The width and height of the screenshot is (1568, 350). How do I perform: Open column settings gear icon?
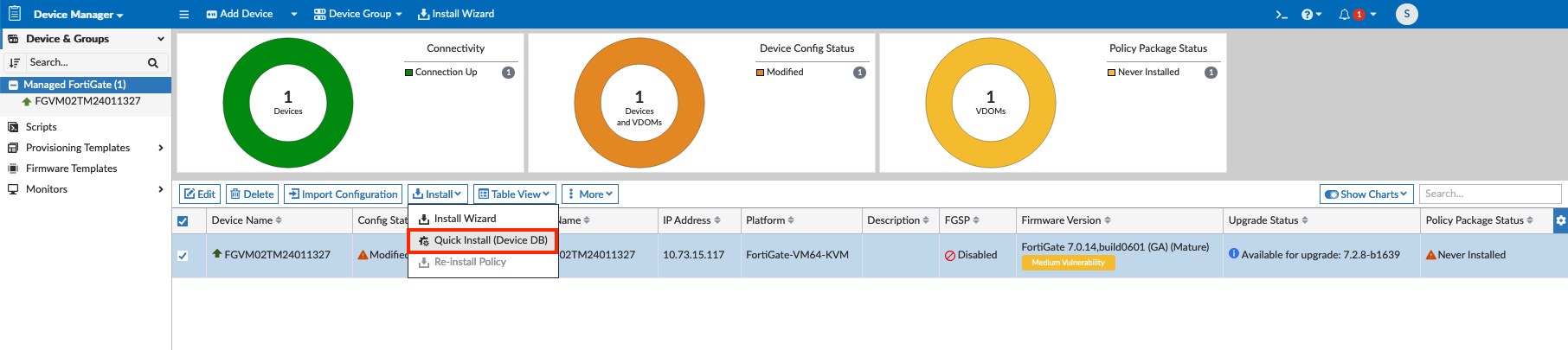point(1561,220)
